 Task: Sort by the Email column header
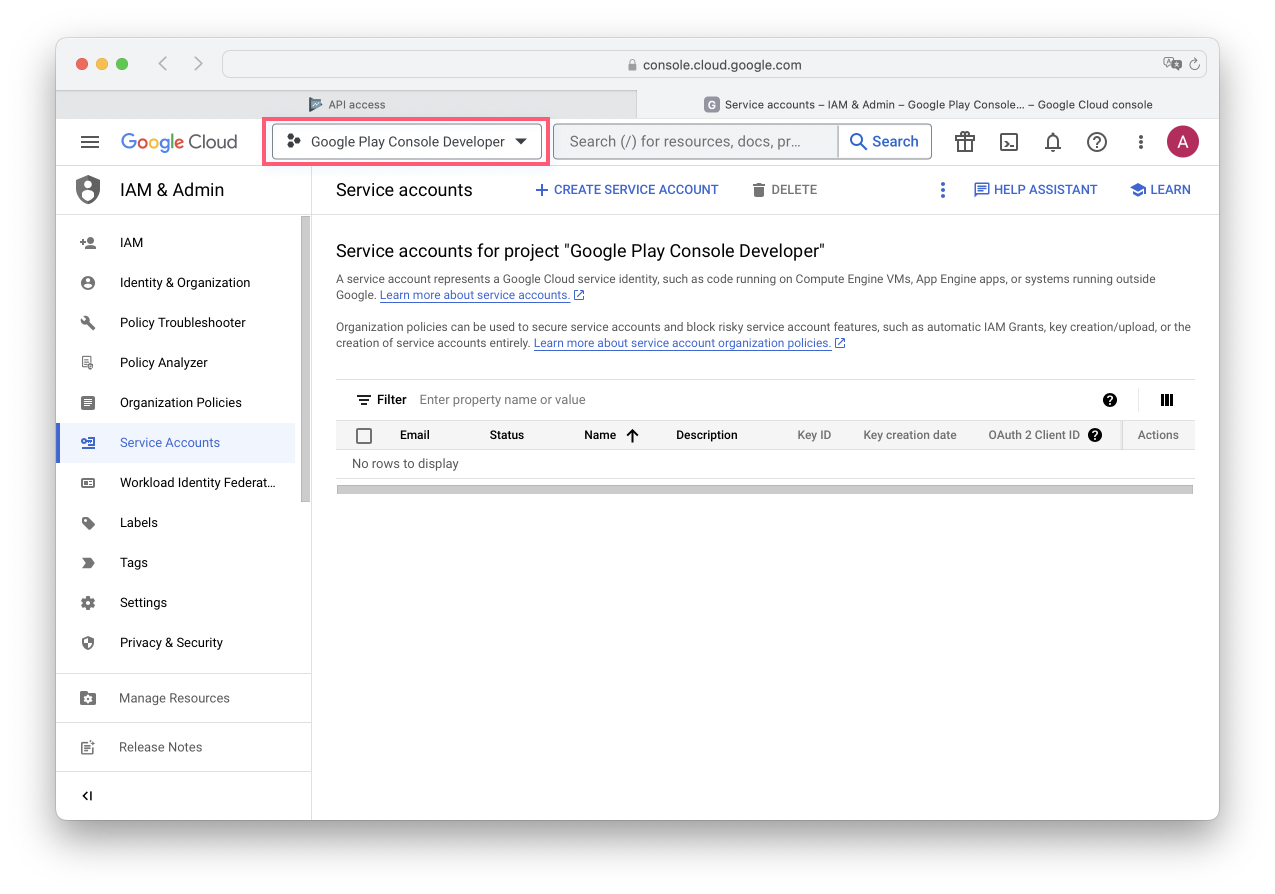415,435
